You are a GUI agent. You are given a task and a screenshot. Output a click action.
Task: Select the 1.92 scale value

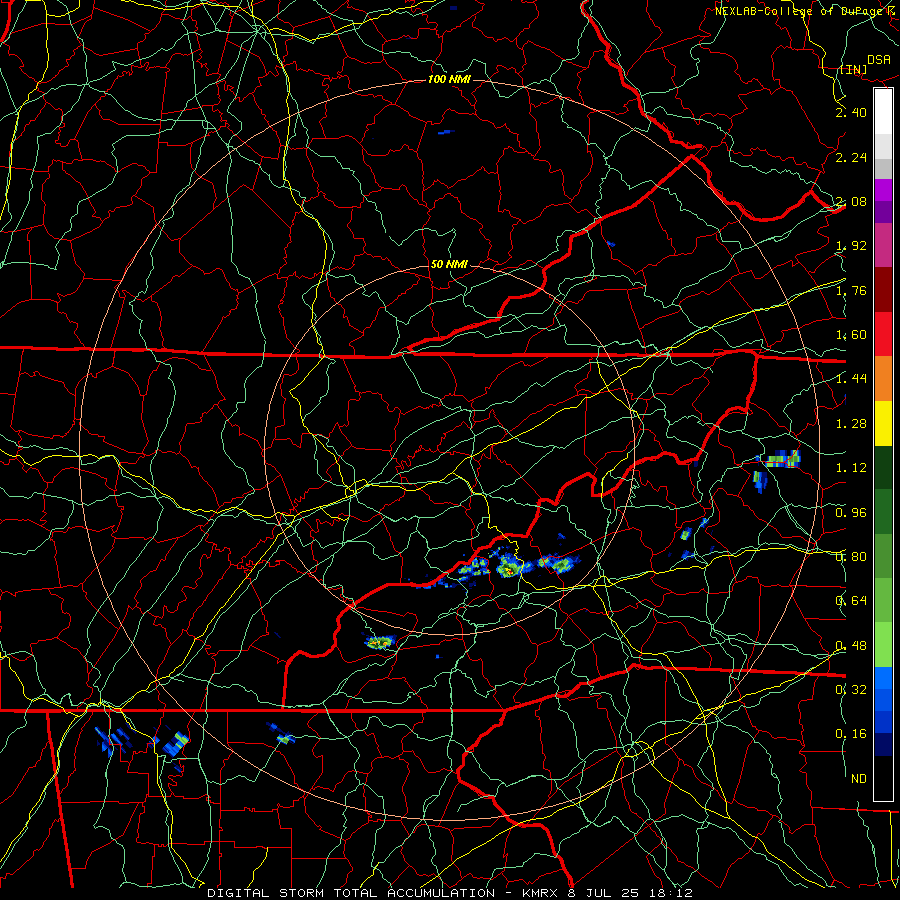point(852,246)
